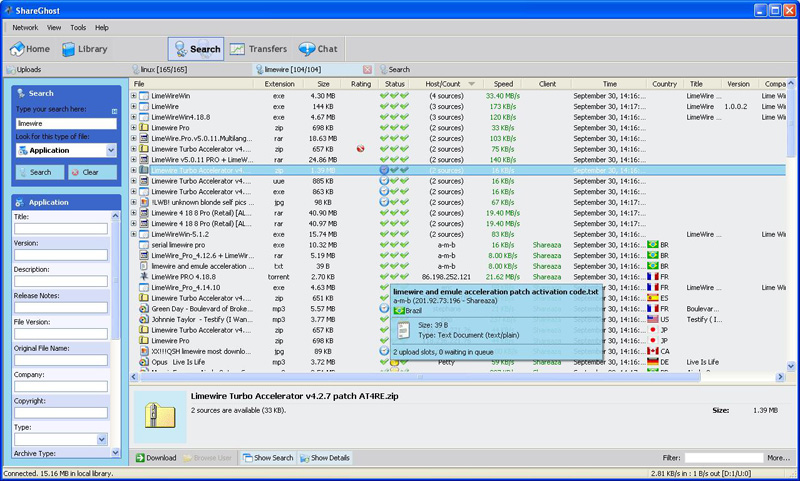Screen dimensions: 800x481
Task: Sort by the Host/Count column header
Action: tap(445, 84)
